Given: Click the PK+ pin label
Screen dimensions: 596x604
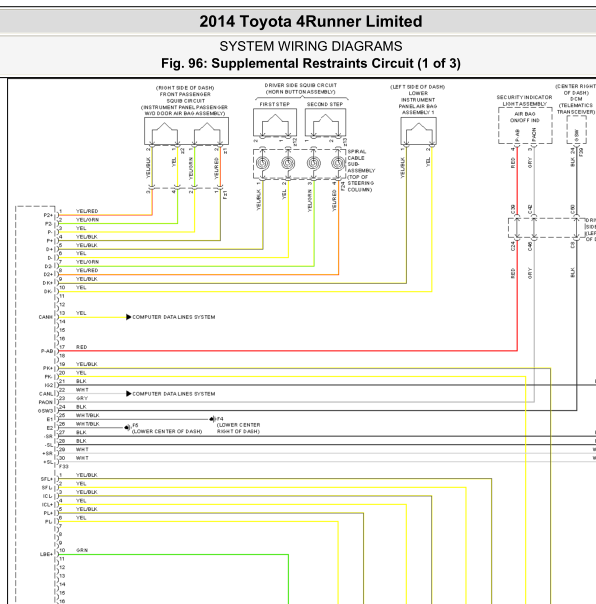Looking at the screenshot, I should tap(48, 368).
